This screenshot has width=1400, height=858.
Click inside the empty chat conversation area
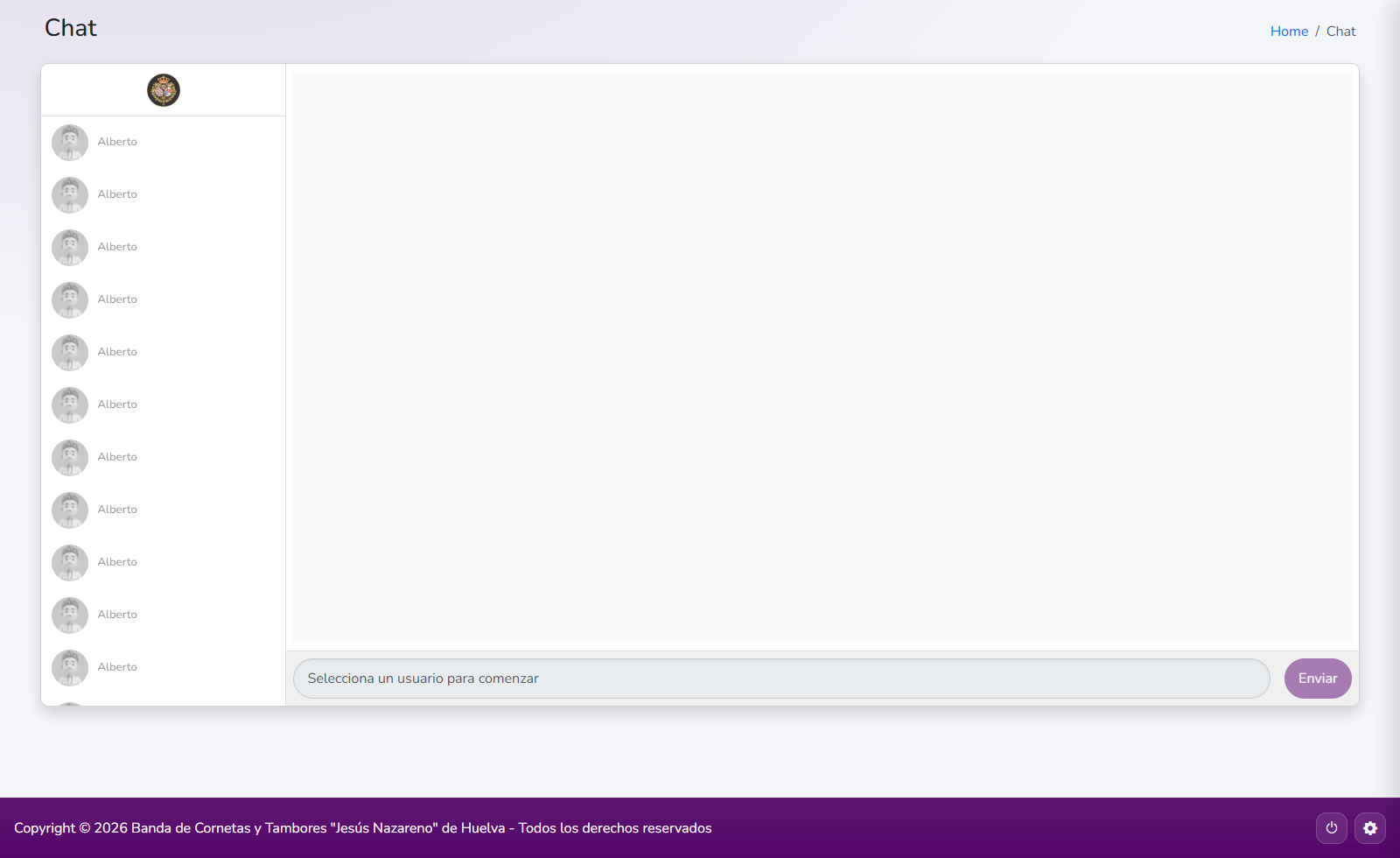tap(822, 357)
